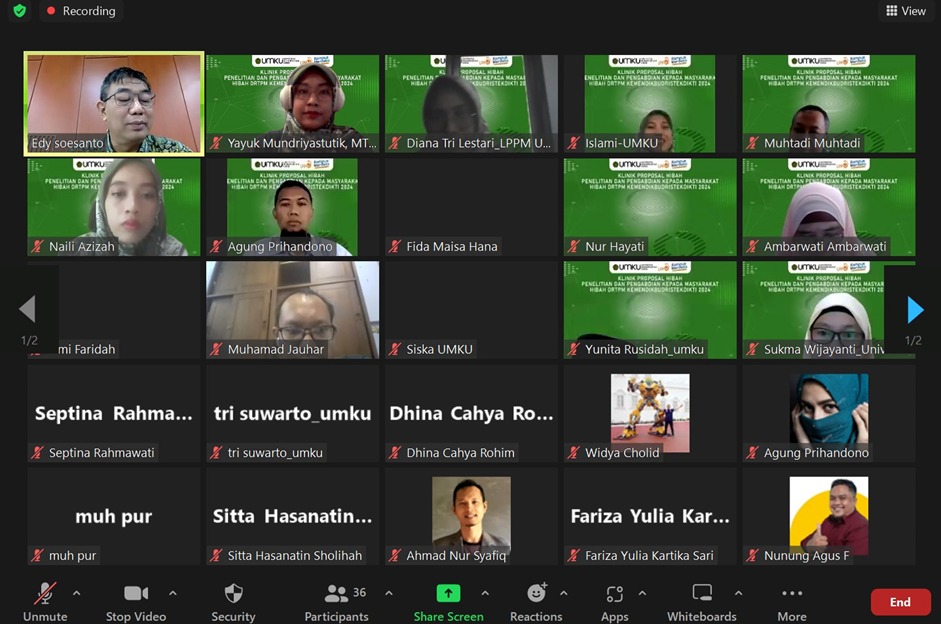The image size is (941, 624).
Task: Unmute the microphone
Action: click(x=45, y=601)
